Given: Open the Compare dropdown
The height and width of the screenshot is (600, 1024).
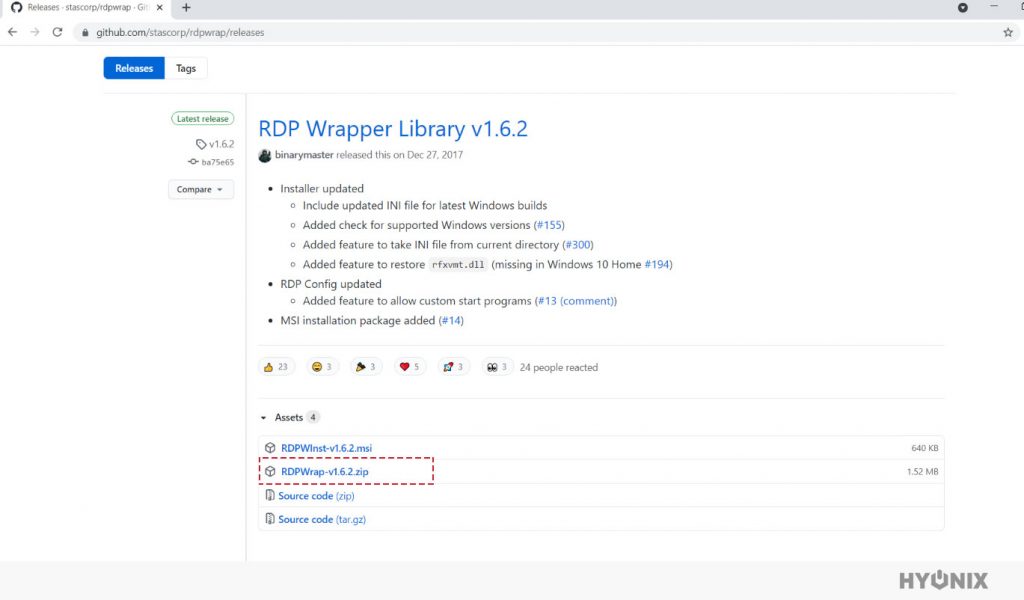Looking at the screenshot, I should click(x=200, y=189).
